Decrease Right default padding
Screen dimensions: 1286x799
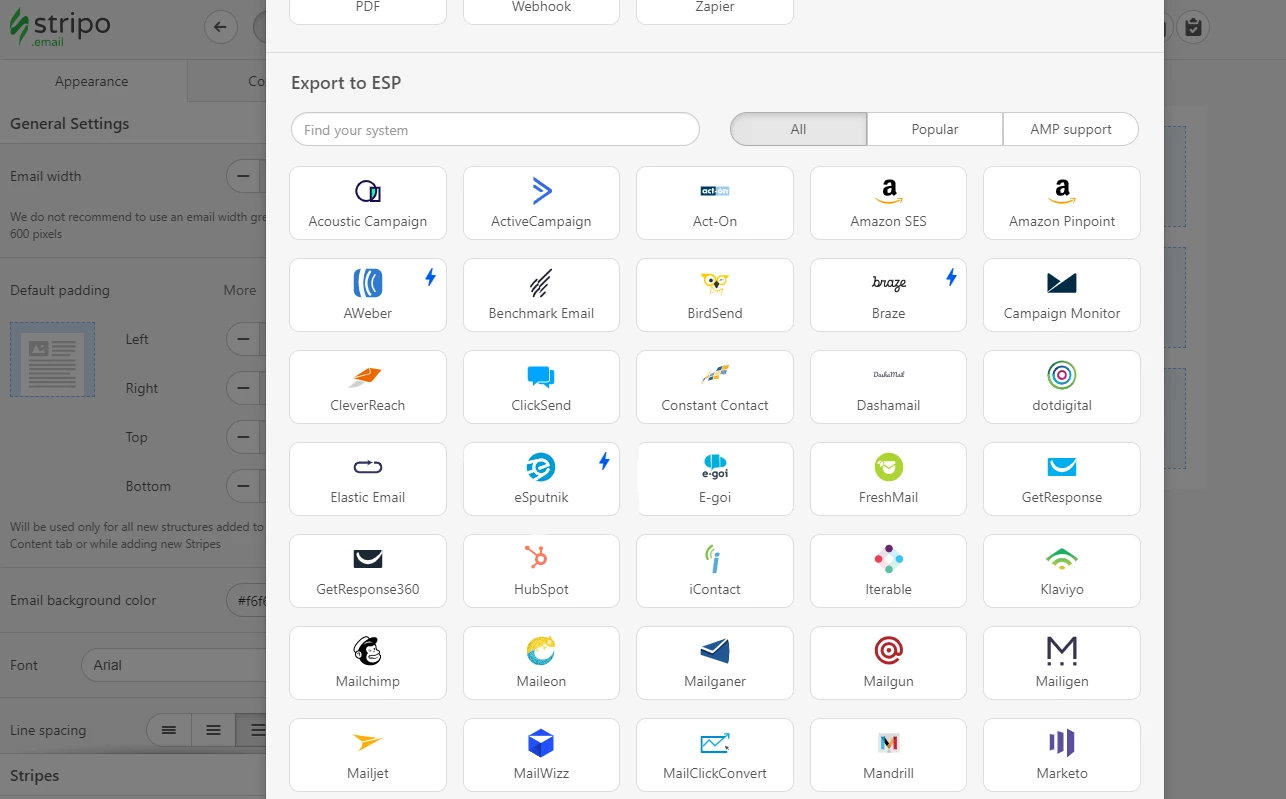tap(243, 388)
